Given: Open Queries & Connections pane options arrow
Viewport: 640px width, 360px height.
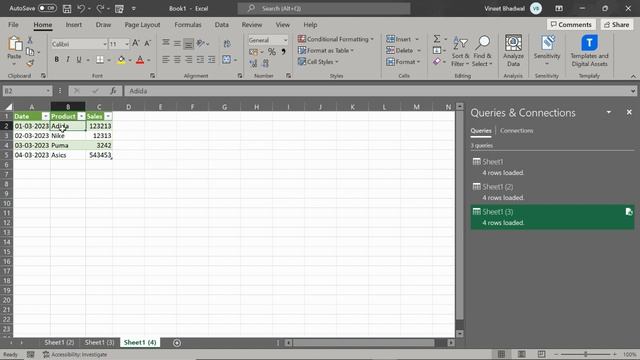Looking at the screenshot, I should (609, 112).
